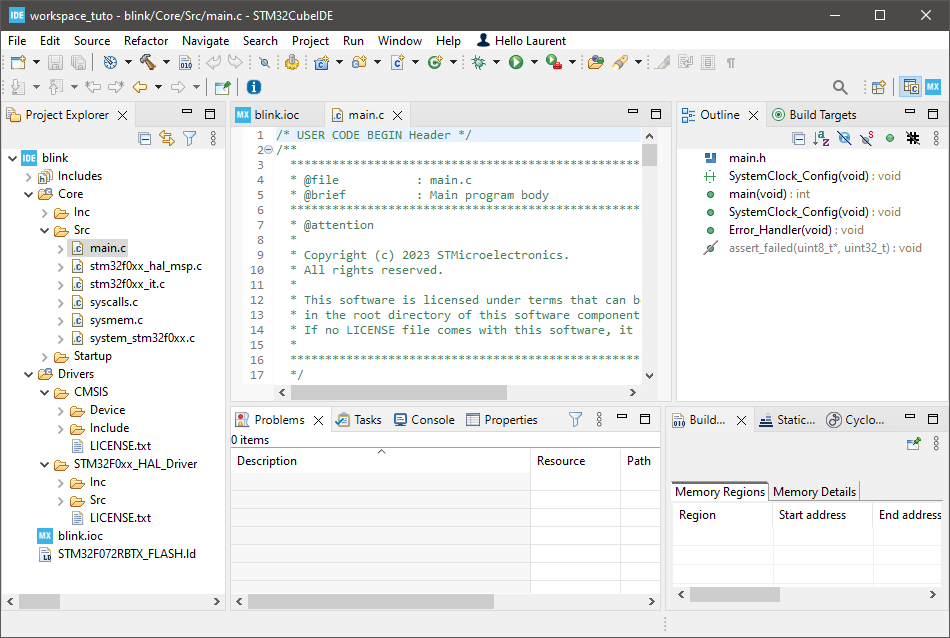
Task: Run the project with the green play icon
Action: click(516, 62)
